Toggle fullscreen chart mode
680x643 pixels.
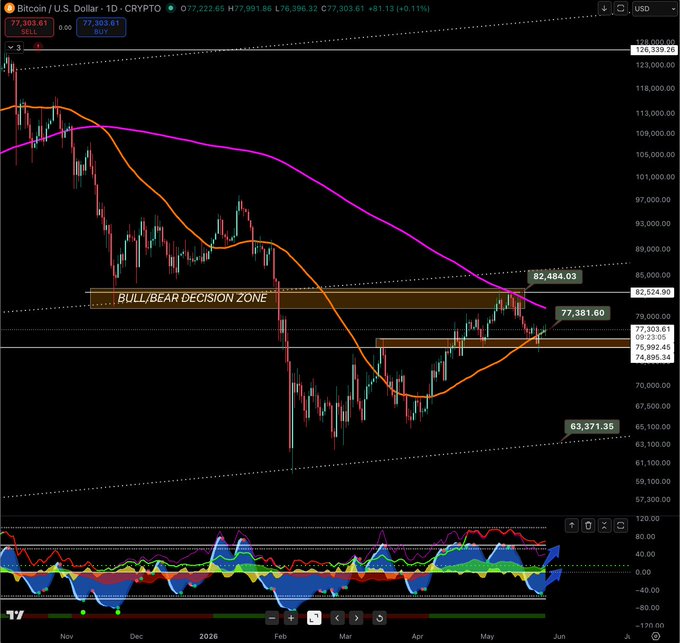tap(314, 618)
